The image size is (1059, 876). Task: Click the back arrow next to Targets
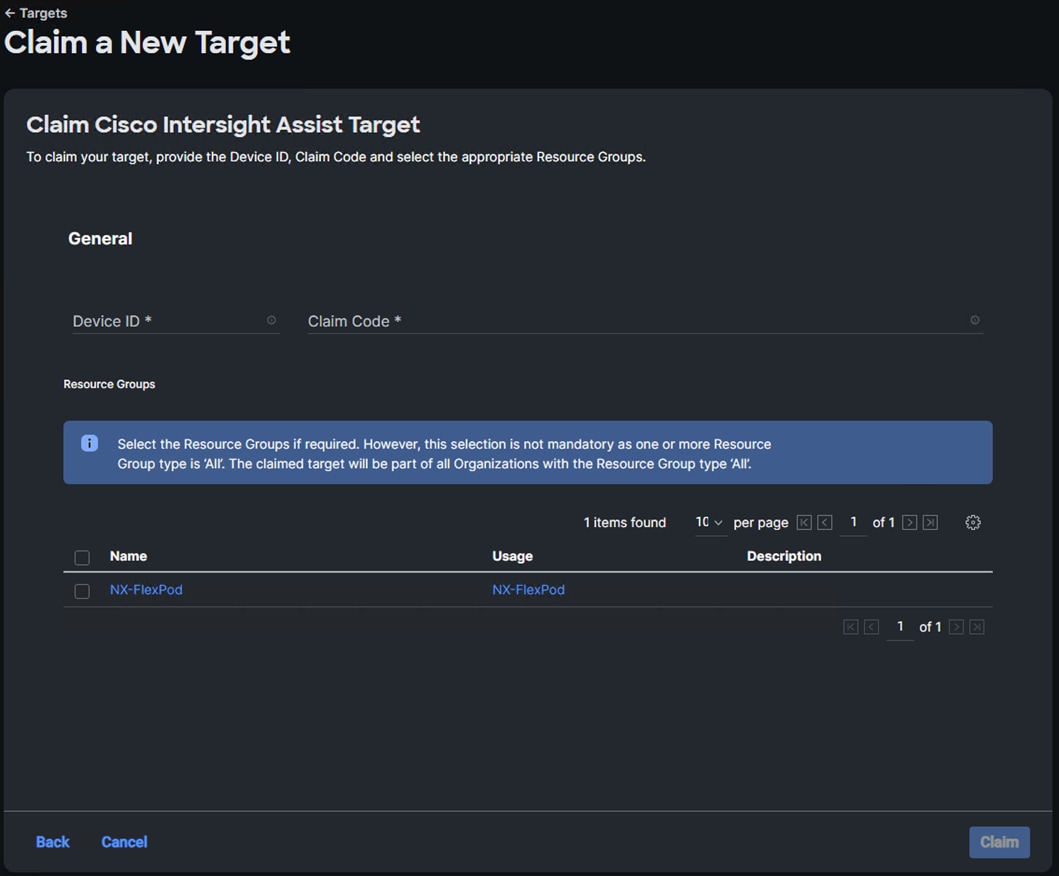[10, 14]
